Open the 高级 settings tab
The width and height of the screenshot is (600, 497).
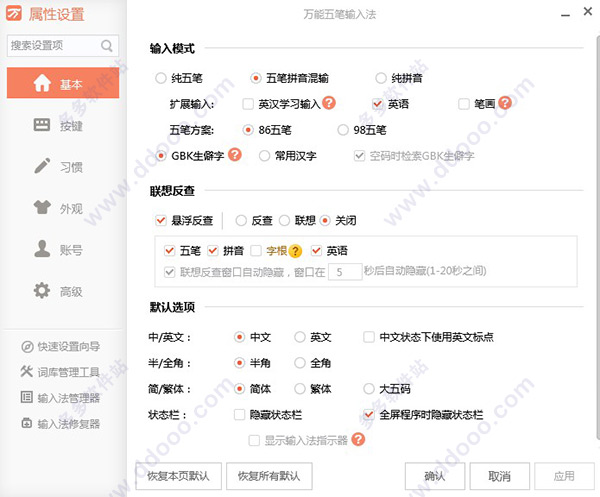(x=63, y=291)
